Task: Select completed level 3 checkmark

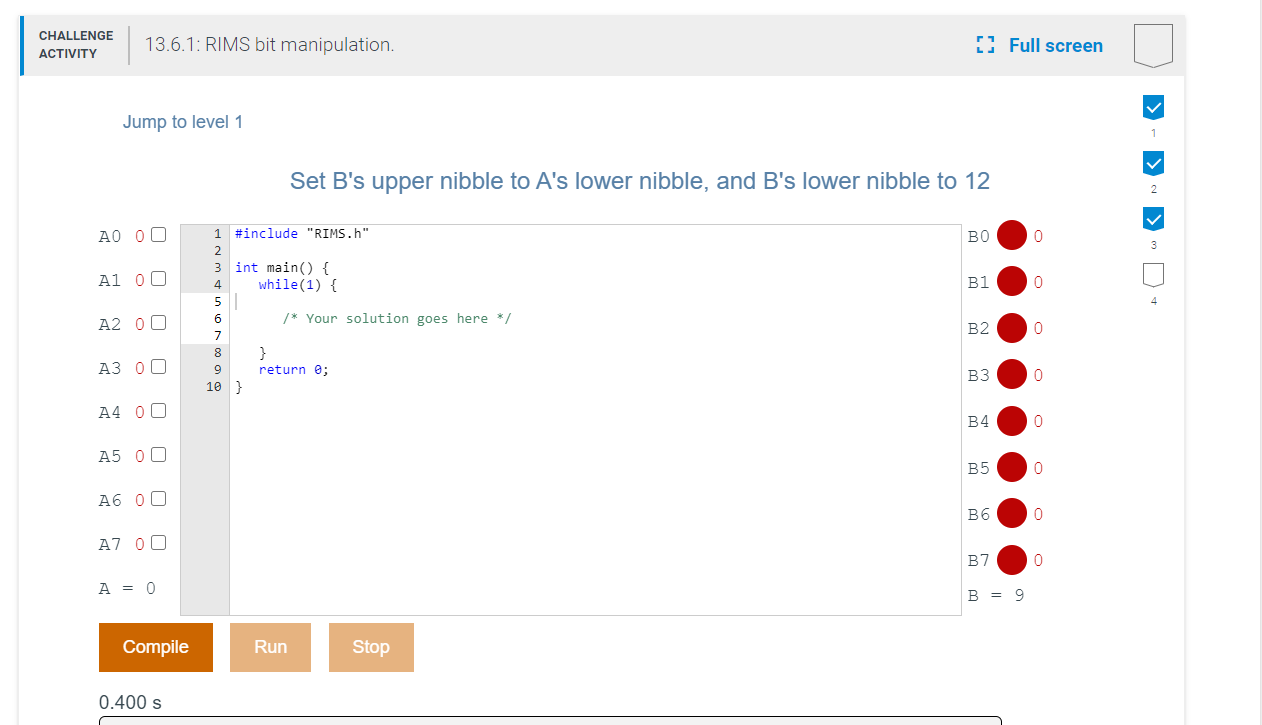Action: pyautogui.click(x=1153, y=218)
